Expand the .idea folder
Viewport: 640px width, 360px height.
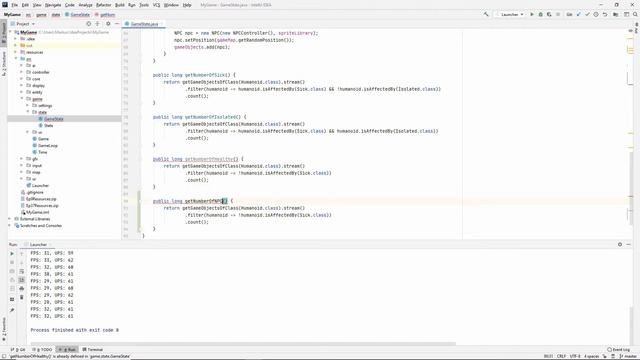(x=16, y=39)
